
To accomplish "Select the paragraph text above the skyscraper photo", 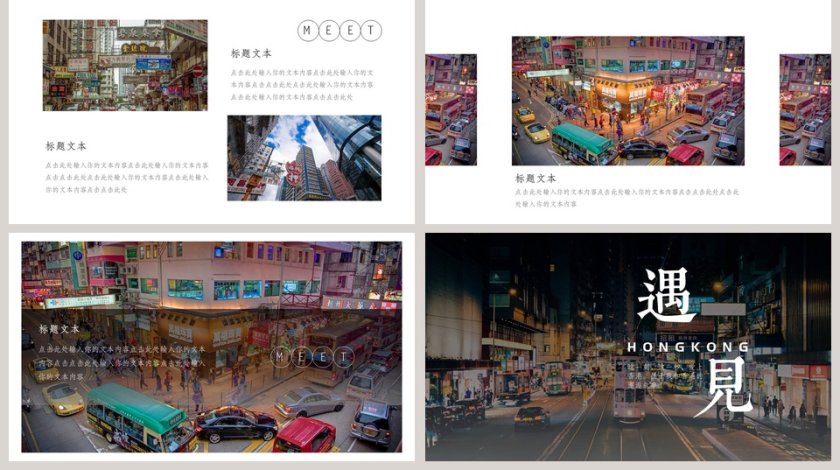I will (302, 84).
